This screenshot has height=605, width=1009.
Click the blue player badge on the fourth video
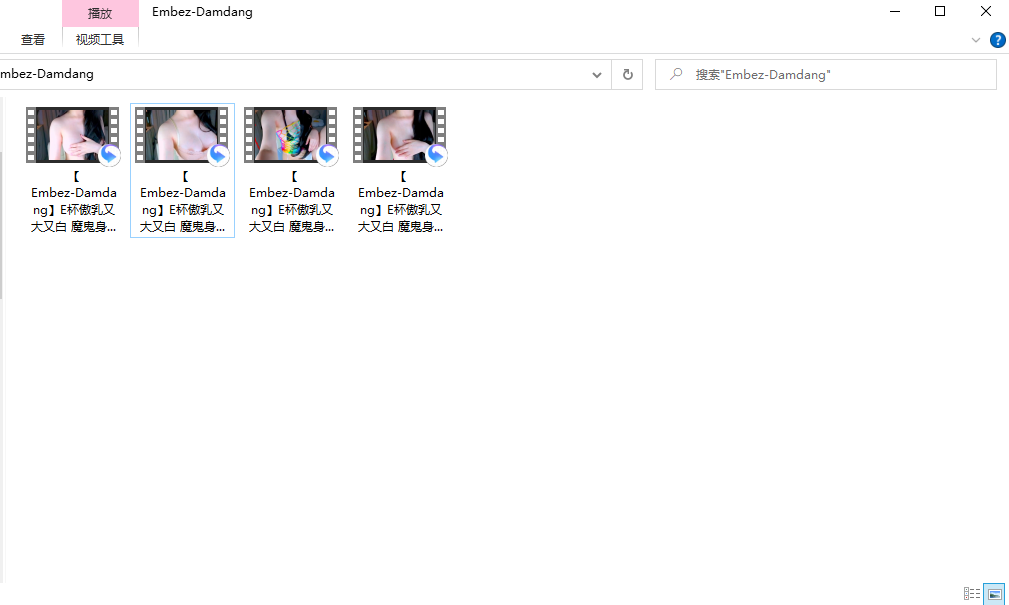pyautogui.click(x=436, y=155)
